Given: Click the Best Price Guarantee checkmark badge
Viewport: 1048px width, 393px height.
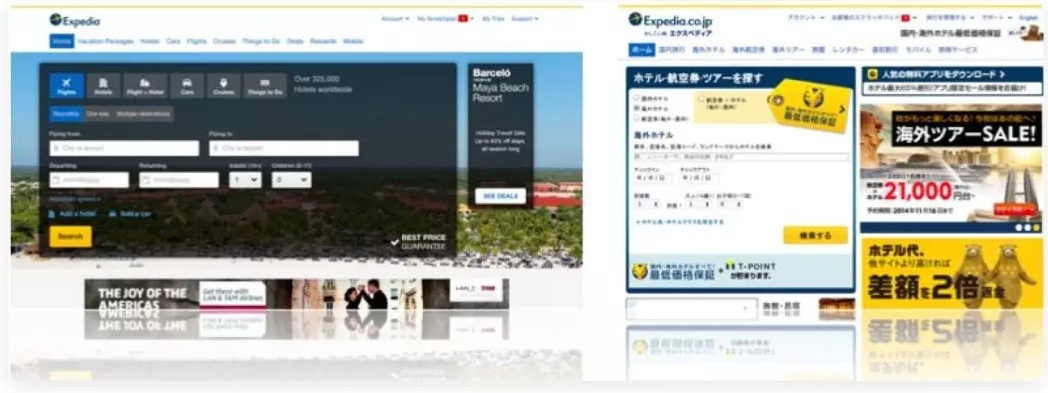Looking at the screenshot, I should (418, 242).
